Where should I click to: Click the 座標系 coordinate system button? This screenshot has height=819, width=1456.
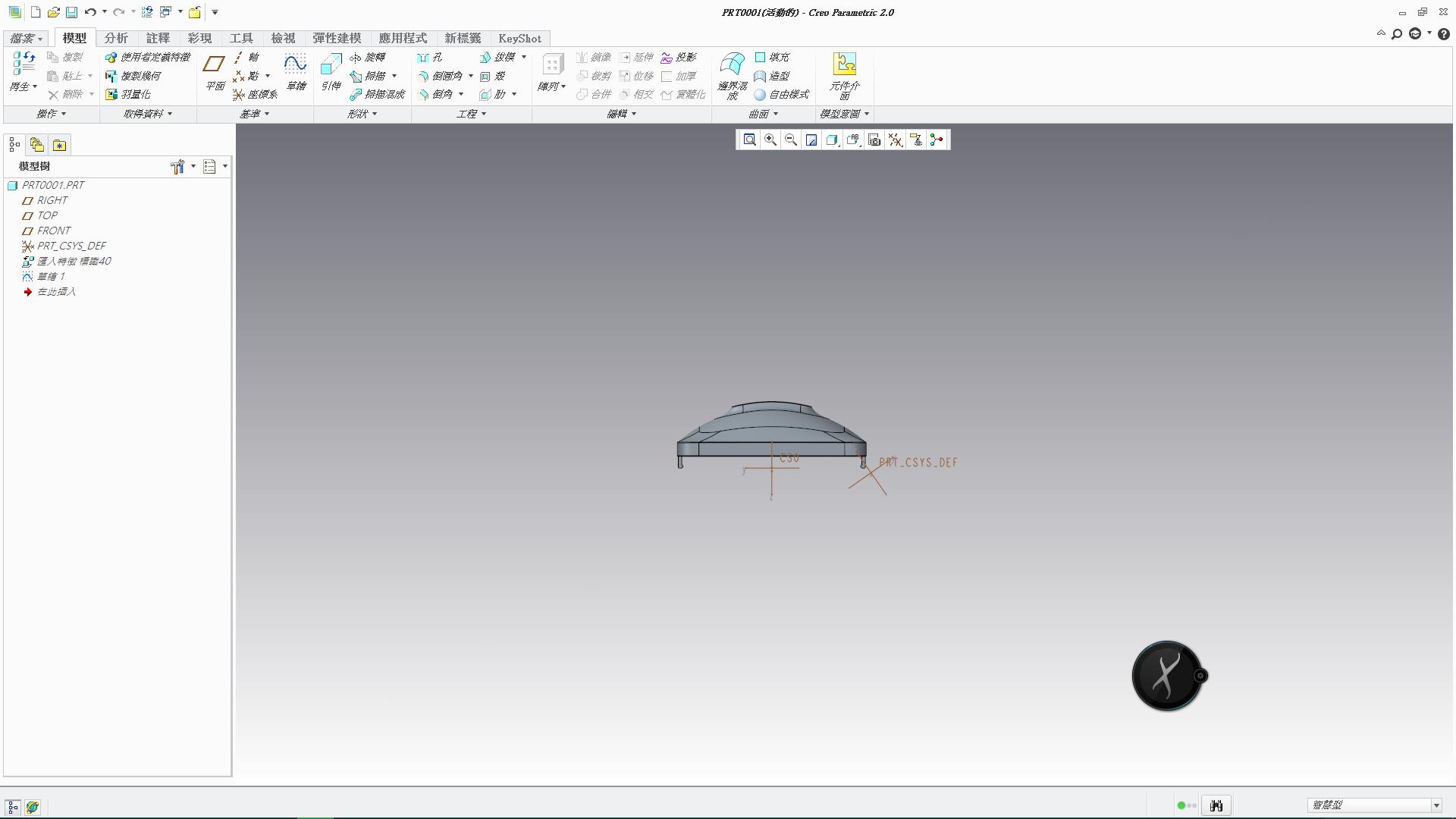pyautogui.click(x=255, y=95)
